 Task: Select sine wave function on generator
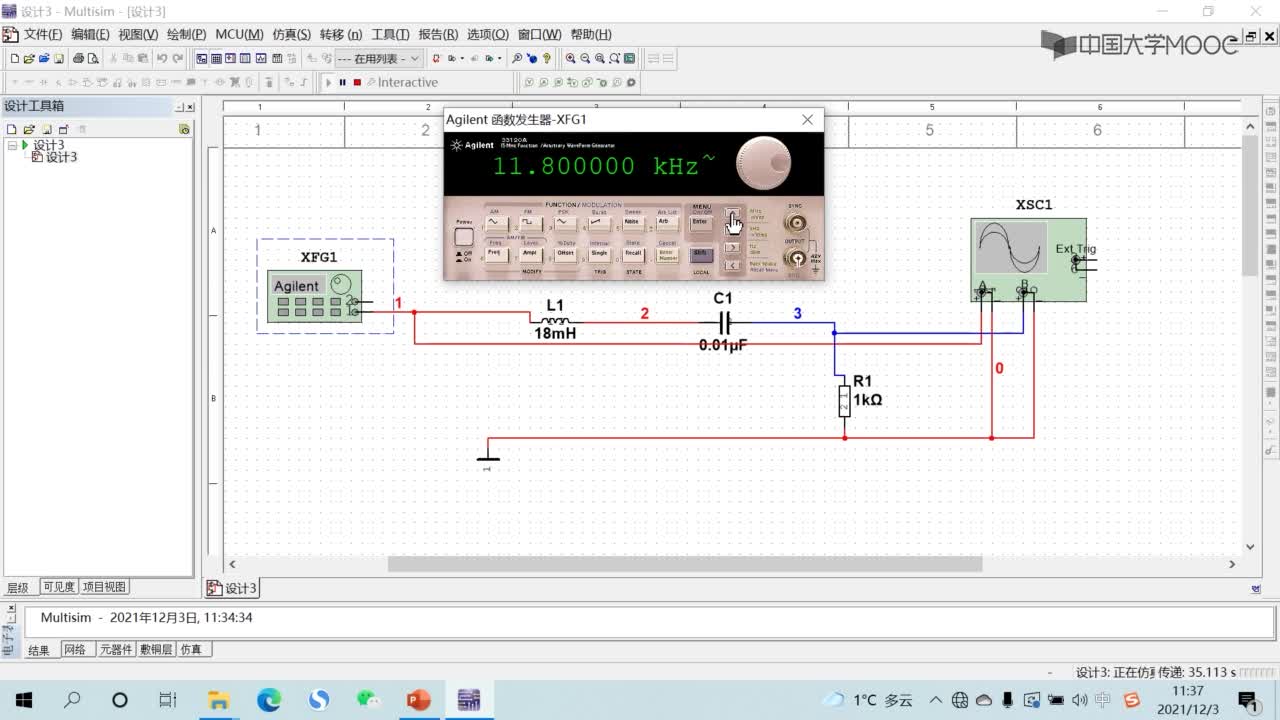(x=495, y=224)
